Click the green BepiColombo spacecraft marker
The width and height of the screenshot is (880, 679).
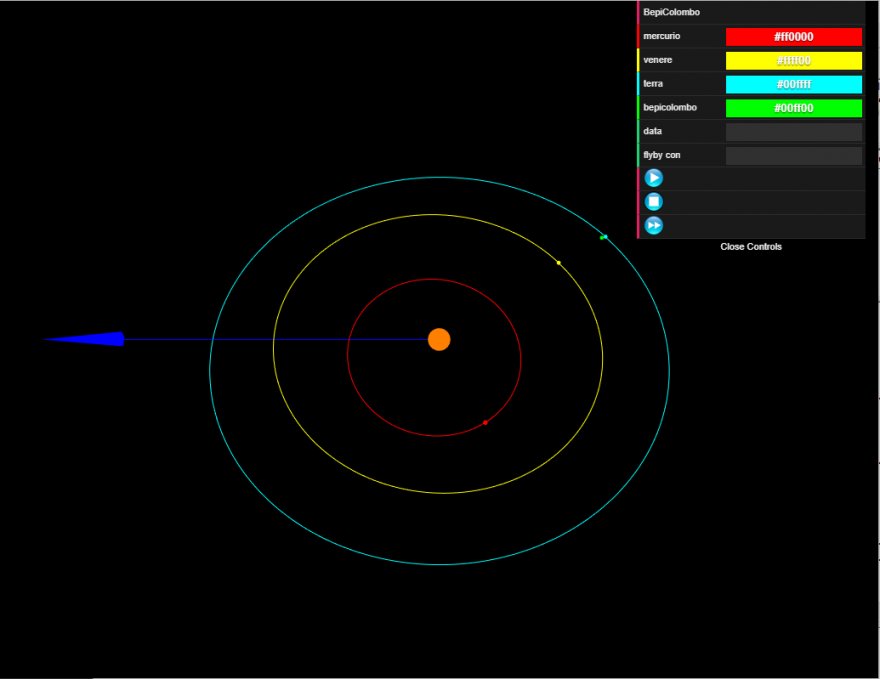tap(603, 237)
